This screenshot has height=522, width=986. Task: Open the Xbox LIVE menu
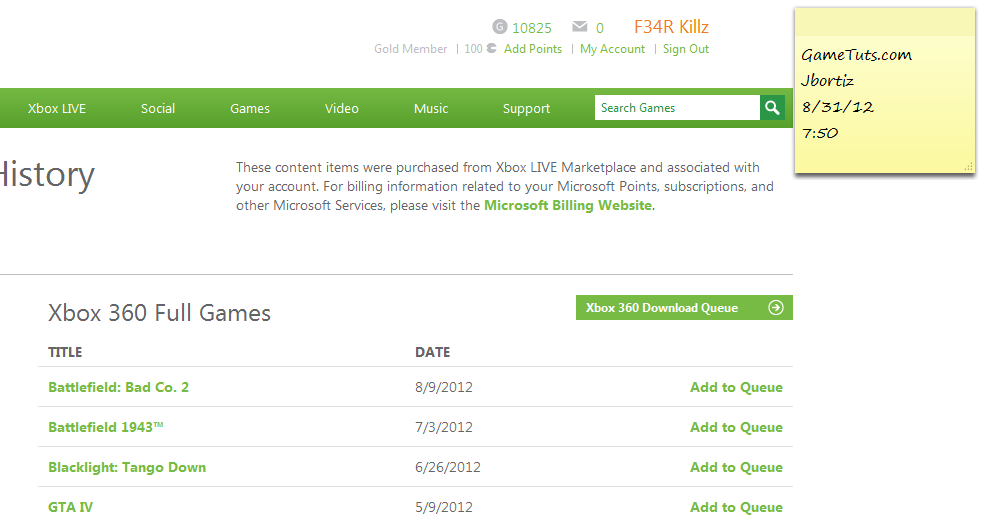(x=57, y=109)
